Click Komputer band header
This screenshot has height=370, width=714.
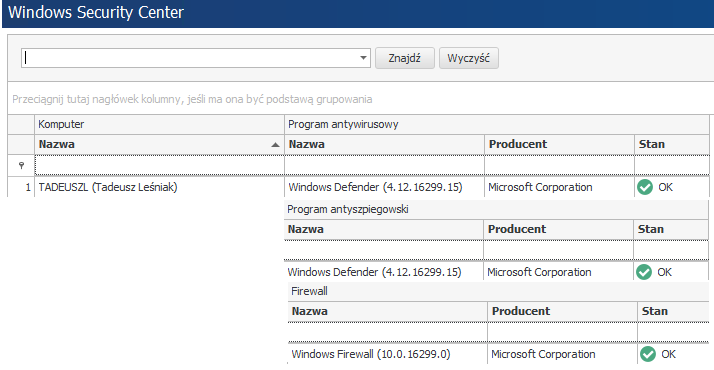159,124
